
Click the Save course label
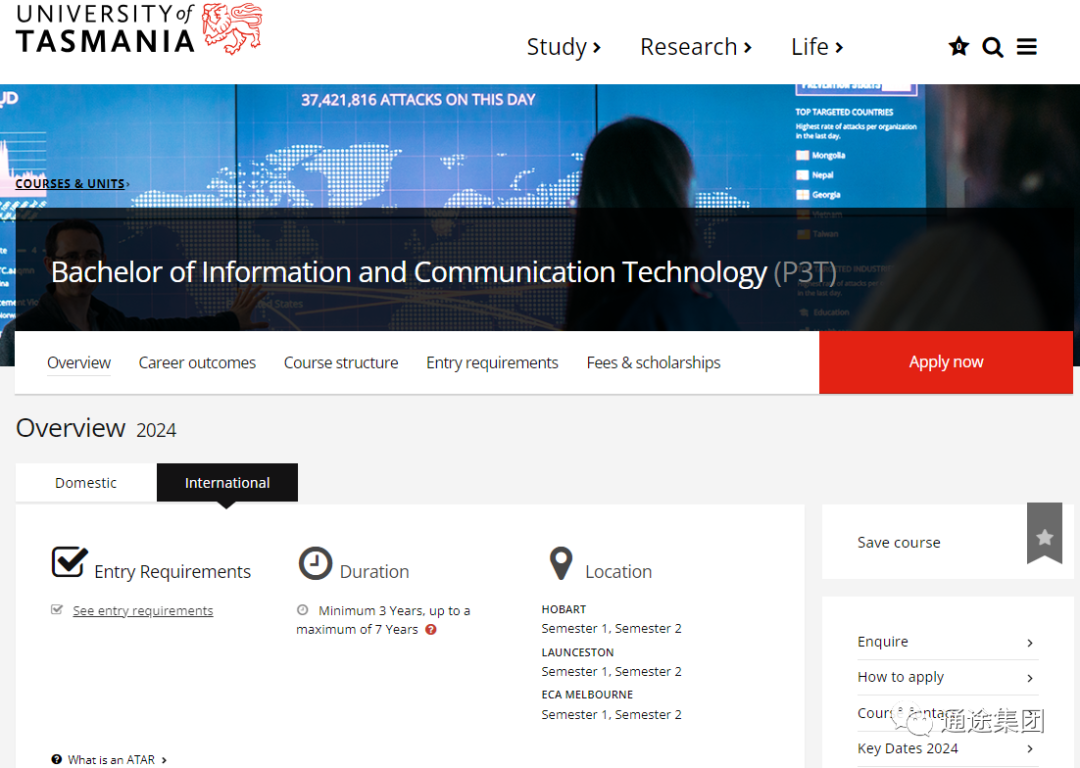(x=898, y=543)
